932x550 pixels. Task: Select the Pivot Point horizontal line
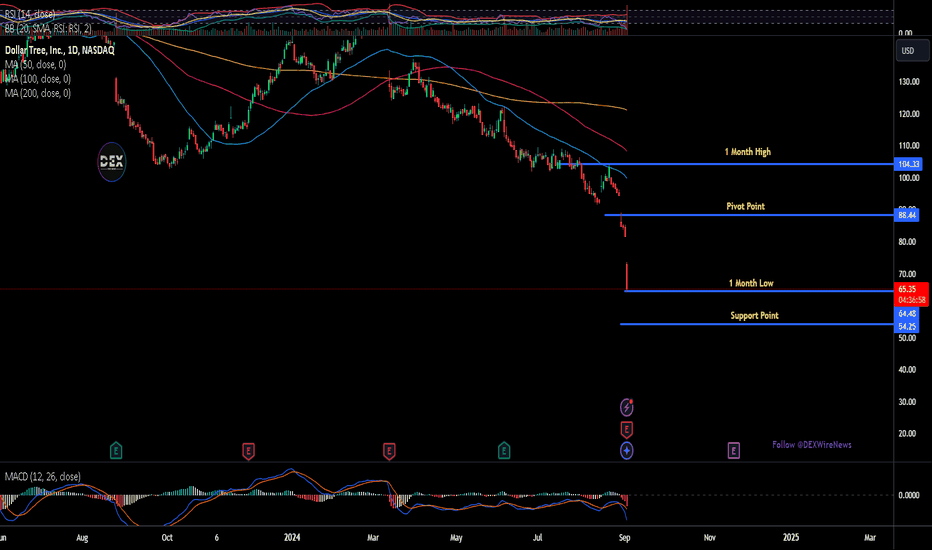pos(749,215)
